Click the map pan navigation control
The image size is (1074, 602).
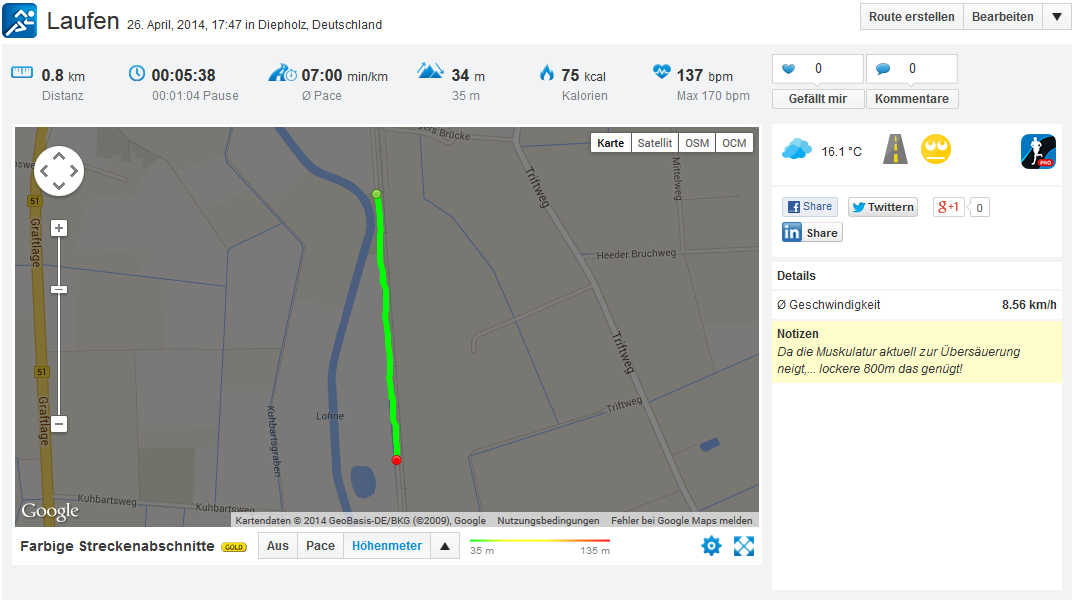coord(59,171)
